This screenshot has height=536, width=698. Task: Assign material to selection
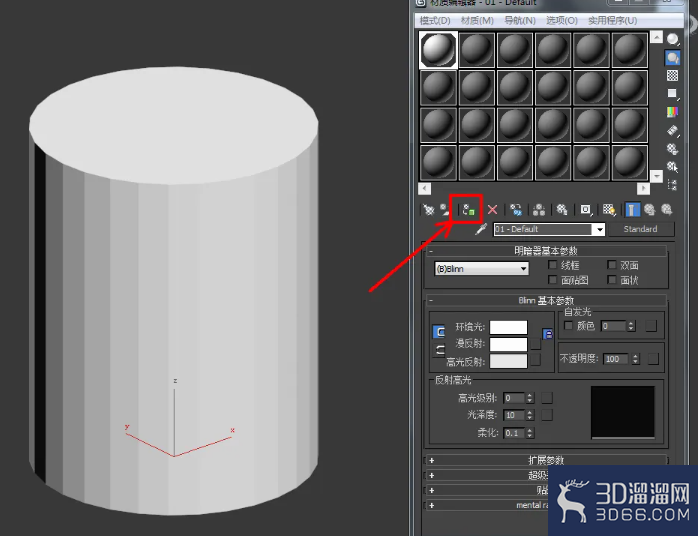(468, 210)
